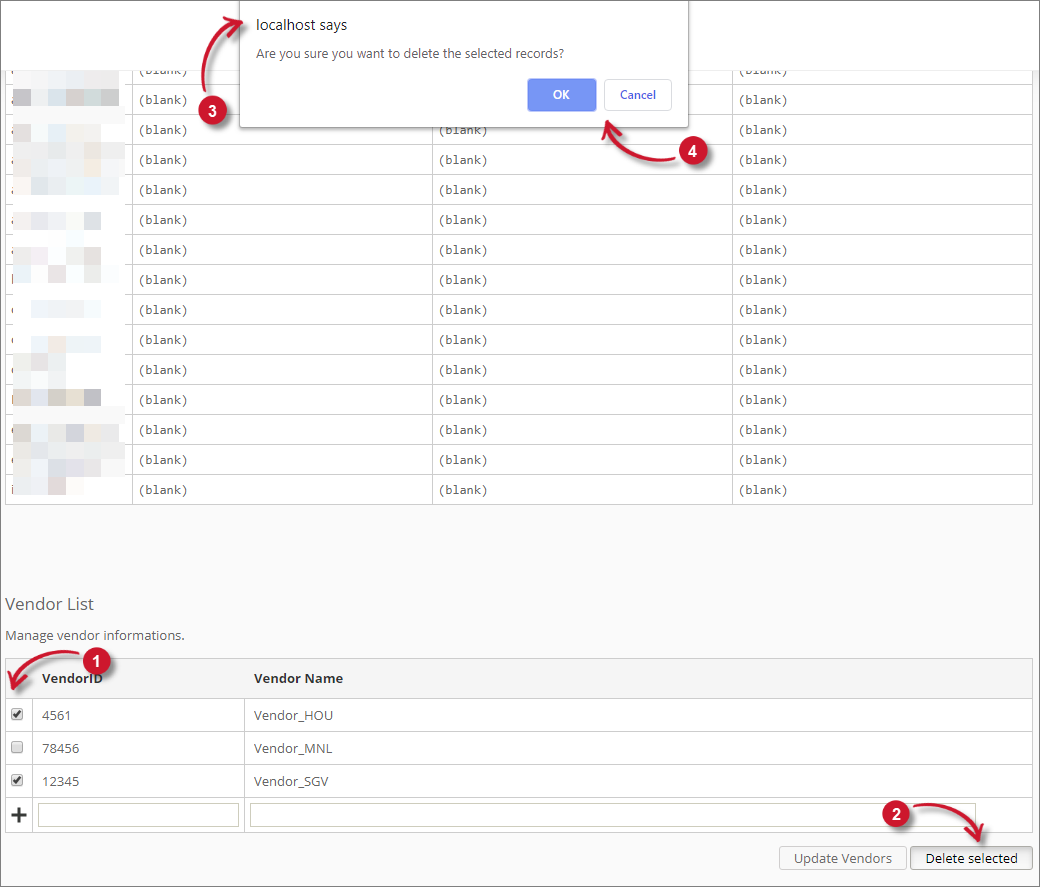
Task: Uncheck the Vendor_SGV row checkbox
Action: 17,780
